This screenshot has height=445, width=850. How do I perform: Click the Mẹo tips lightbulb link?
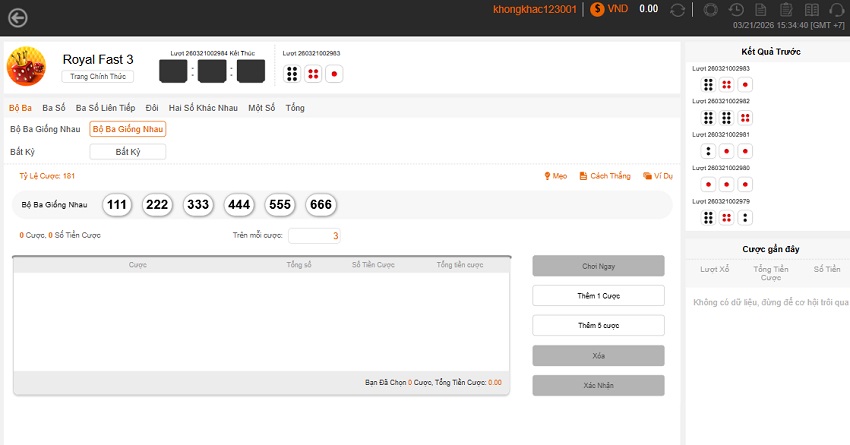pos(556,176)
